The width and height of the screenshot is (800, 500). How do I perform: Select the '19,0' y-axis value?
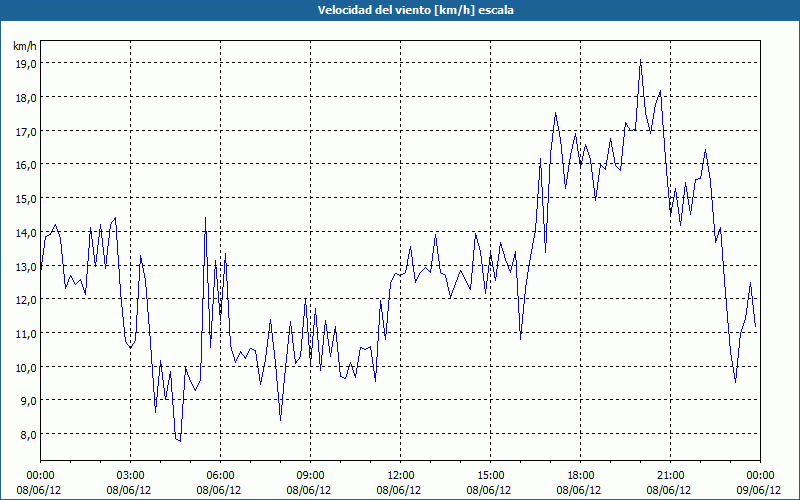coord(26,63)
